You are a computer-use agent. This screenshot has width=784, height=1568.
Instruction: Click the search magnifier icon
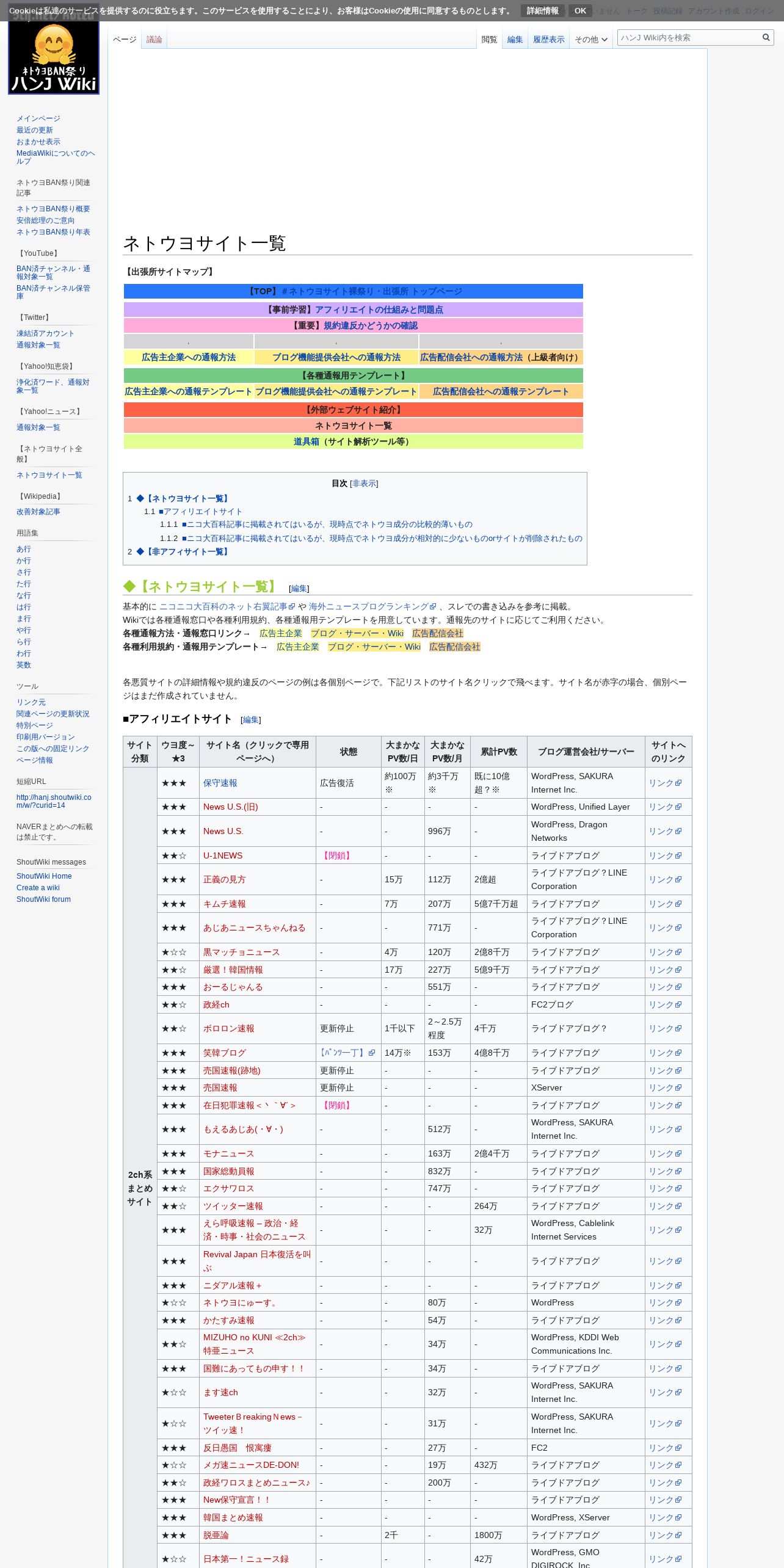pyautogui.click(x=766, y=38)
